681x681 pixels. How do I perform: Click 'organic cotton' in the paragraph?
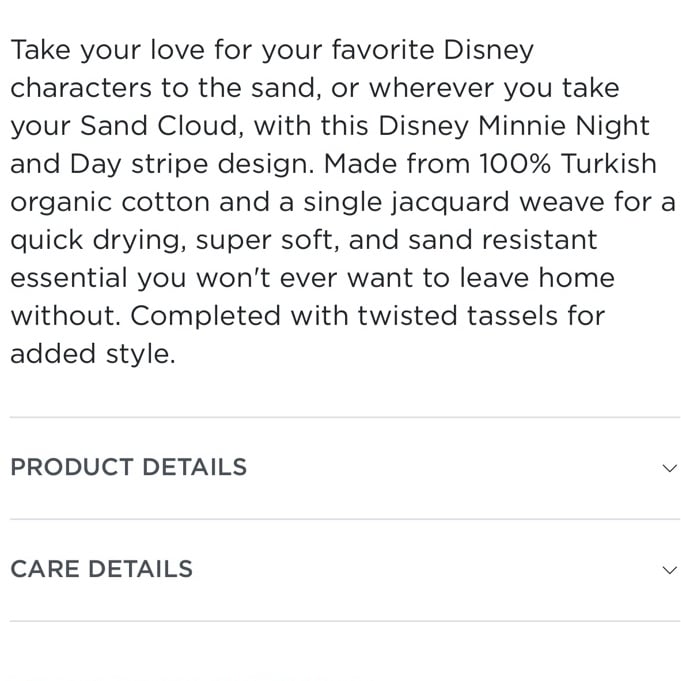click(x=110, y=203)
